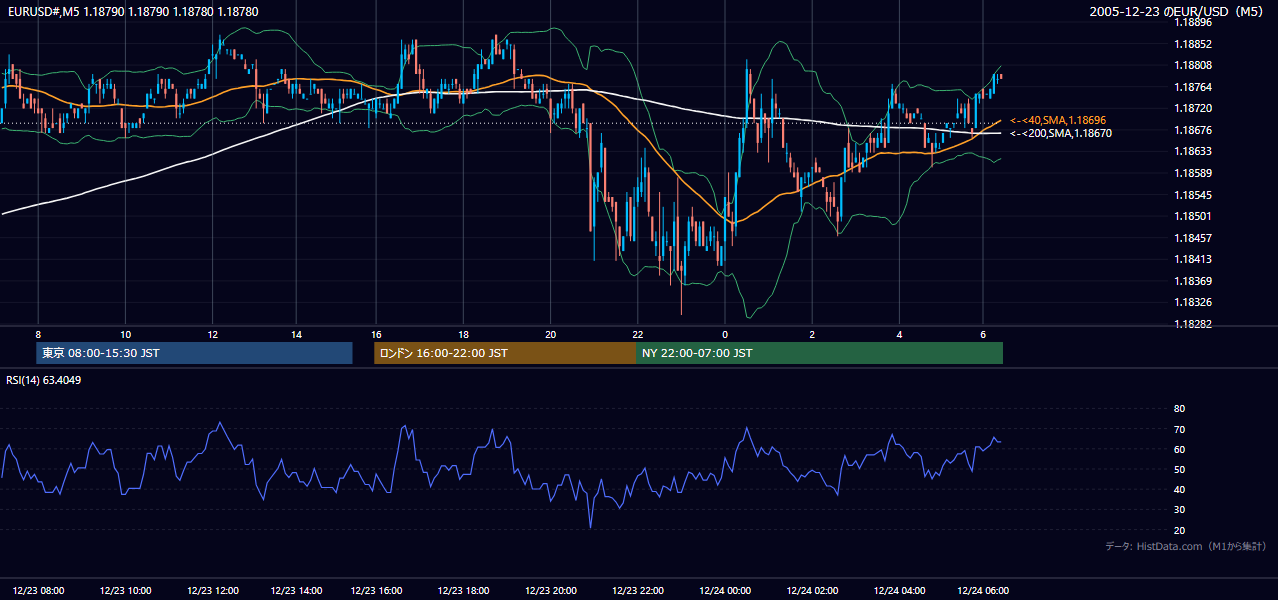1278x600 pixels.
Task: Click bottom date label 12/24 06:00
Action: [x=984, y=591]
